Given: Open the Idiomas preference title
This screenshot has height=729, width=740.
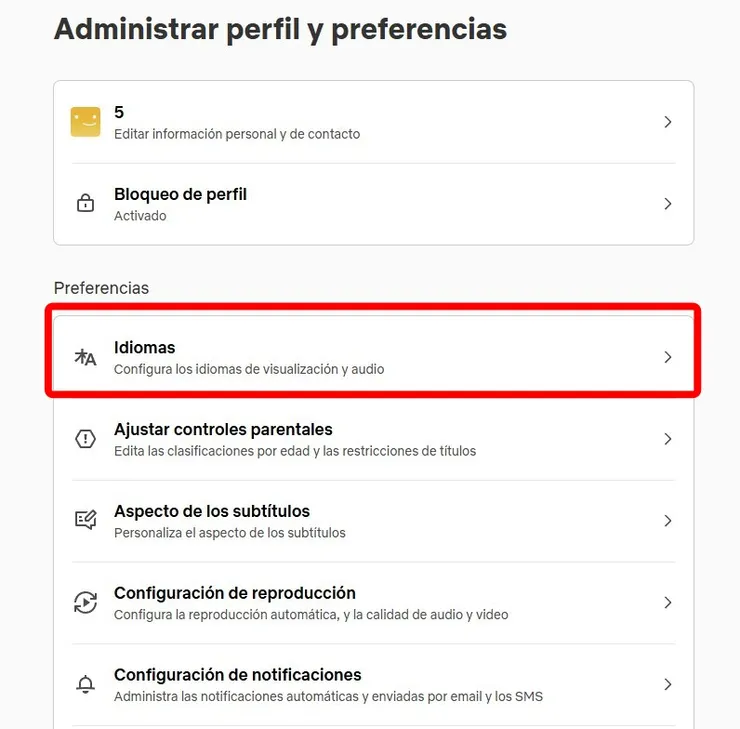Looking at the screenshot, I should tap(145, 348).
